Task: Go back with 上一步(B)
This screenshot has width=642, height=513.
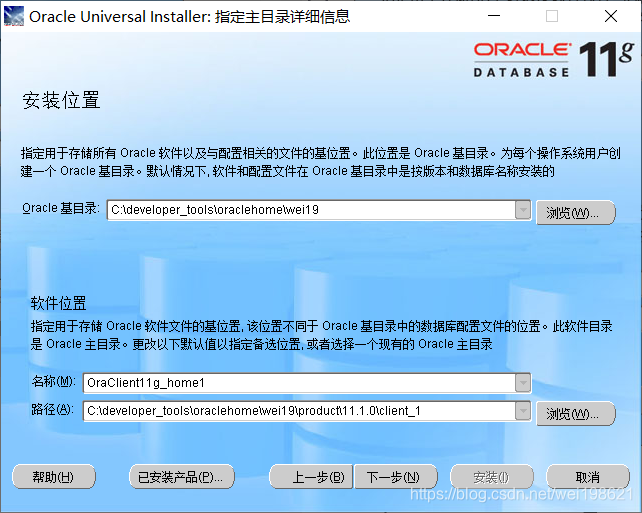Action: (x=311, y=477)
